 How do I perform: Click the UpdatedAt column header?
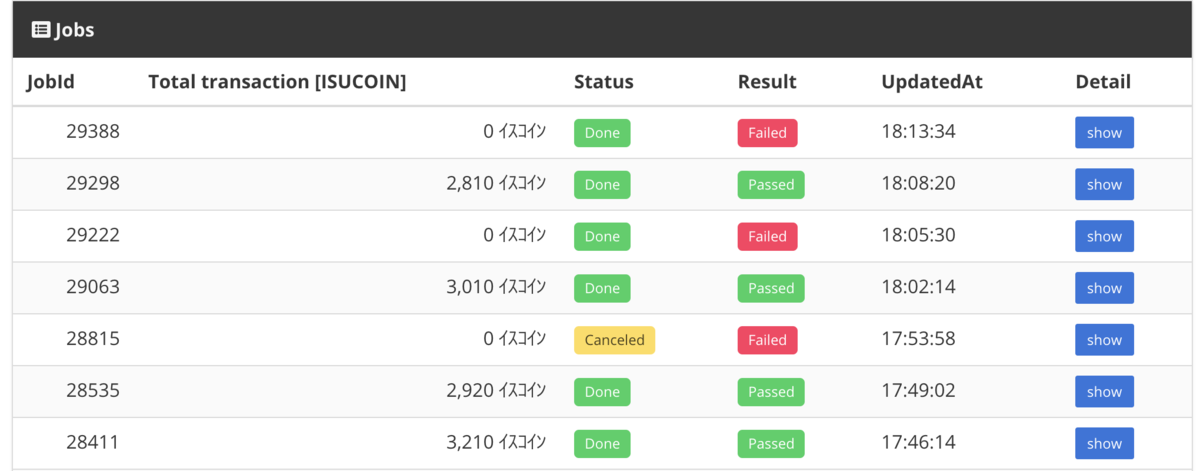[932, 82]
